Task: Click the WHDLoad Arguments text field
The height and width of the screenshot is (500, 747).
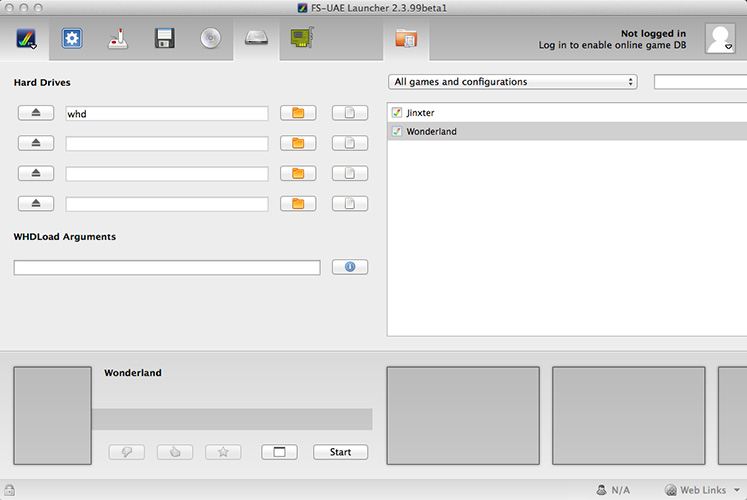Action: 167,268
